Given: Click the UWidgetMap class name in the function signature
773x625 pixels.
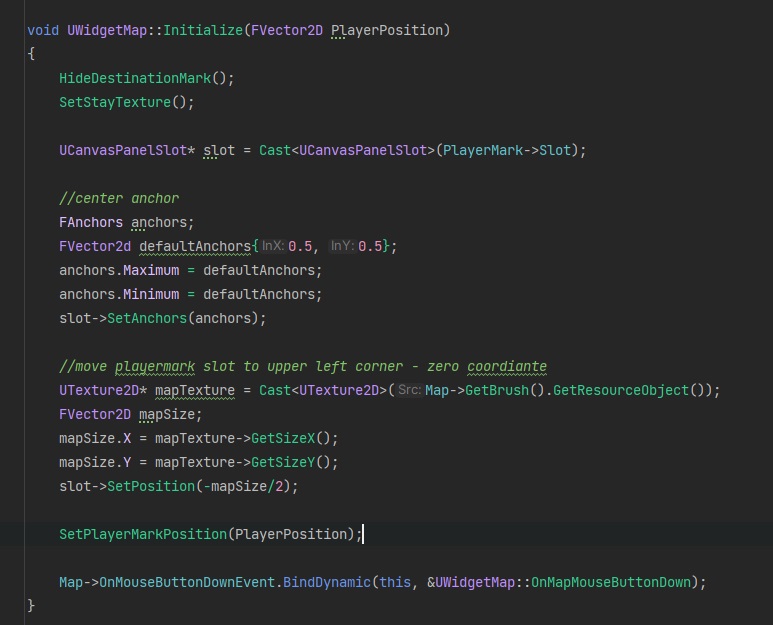Looking at the screenshot, I should 107,31.
